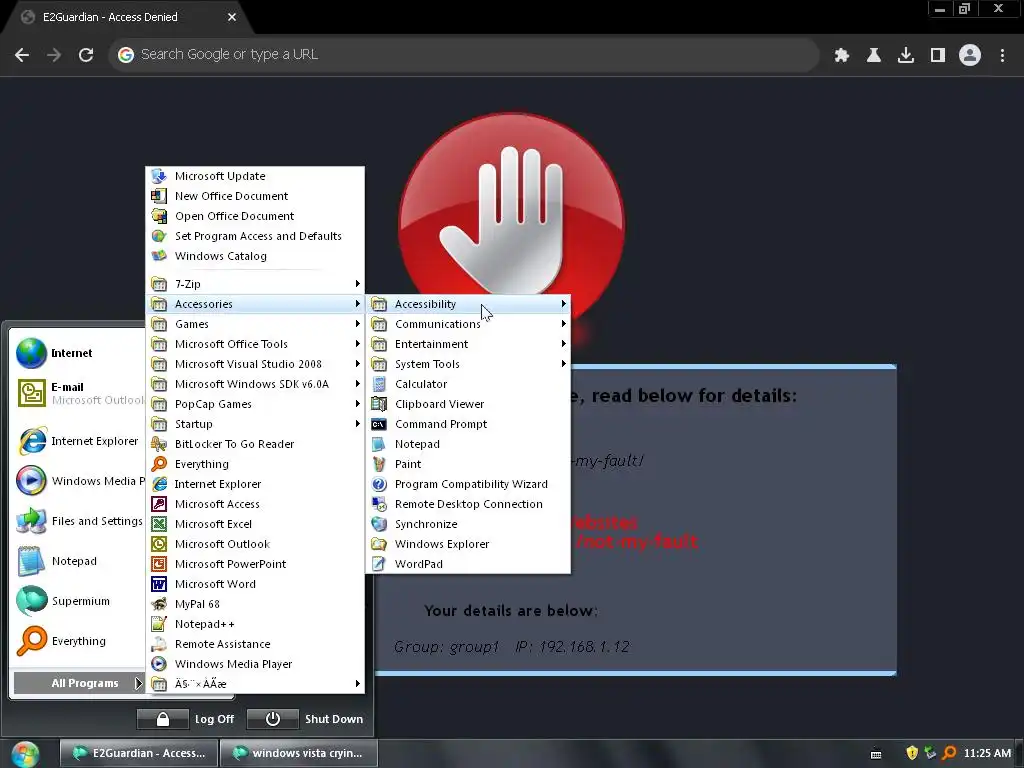Viewport: 1024px width, 768px height.
Task: Click All Programs button
Action: [78, 683]
